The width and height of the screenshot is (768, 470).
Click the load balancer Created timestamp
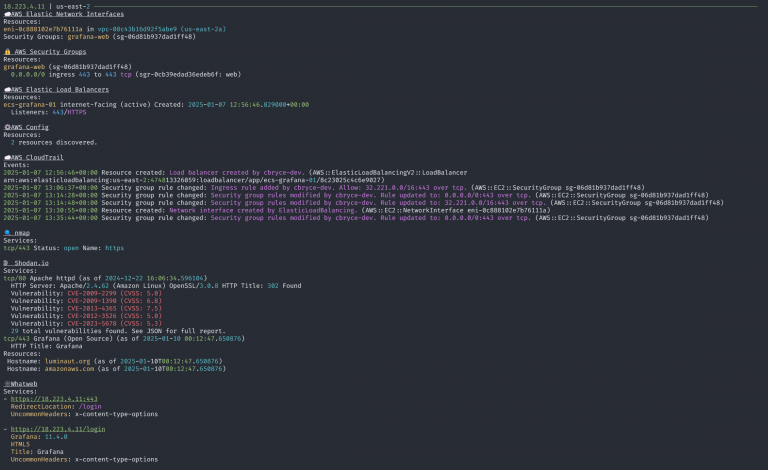(x=248, y=105)
